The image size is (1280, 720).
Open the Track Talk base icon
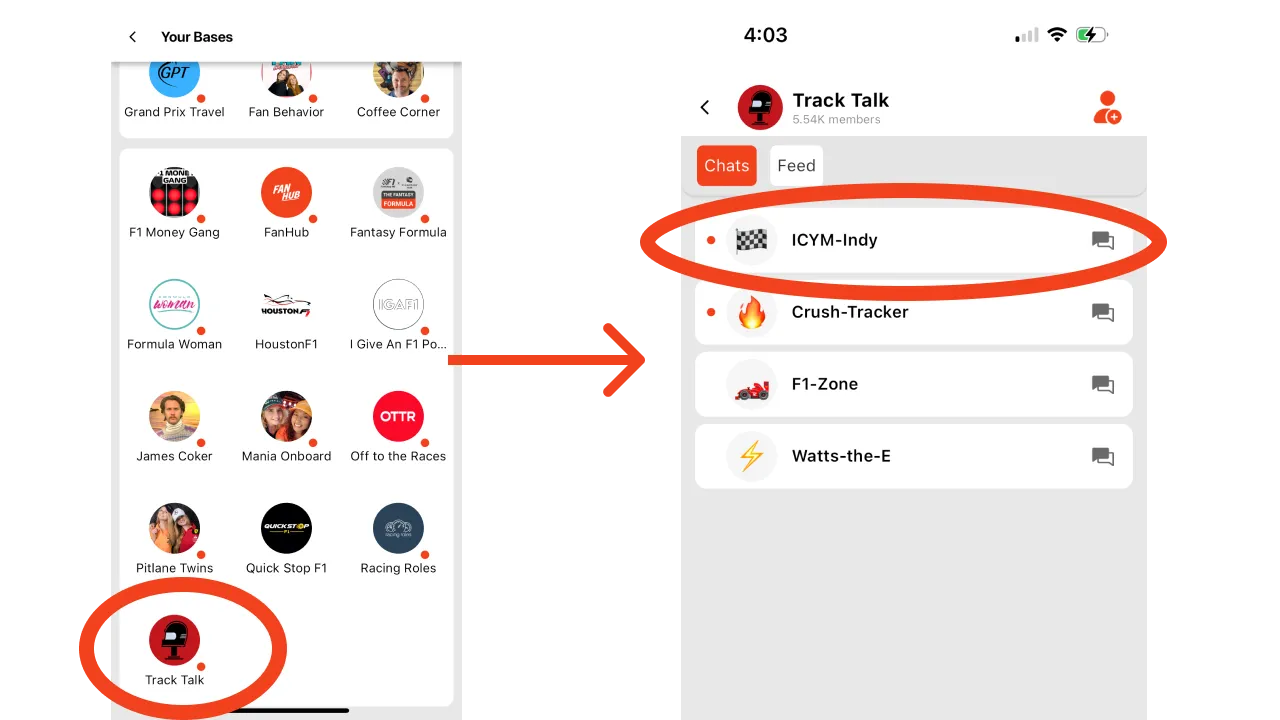(x=174, y=640)
